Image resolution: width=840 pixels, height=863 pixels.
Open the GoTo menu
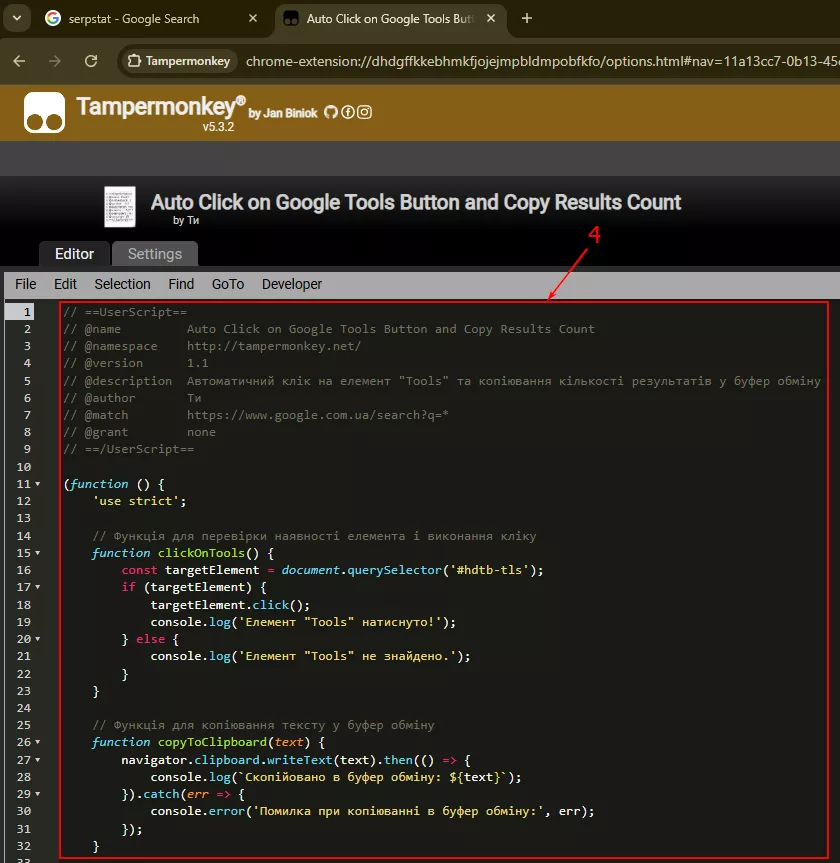pyautogui.click(x=228, y=284)
